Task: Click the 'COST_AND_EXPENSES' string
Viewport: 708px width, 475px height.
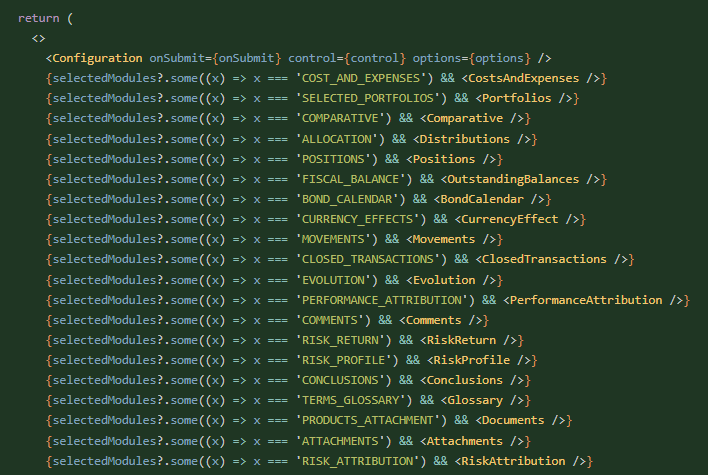Action: (x=361, y=79)
